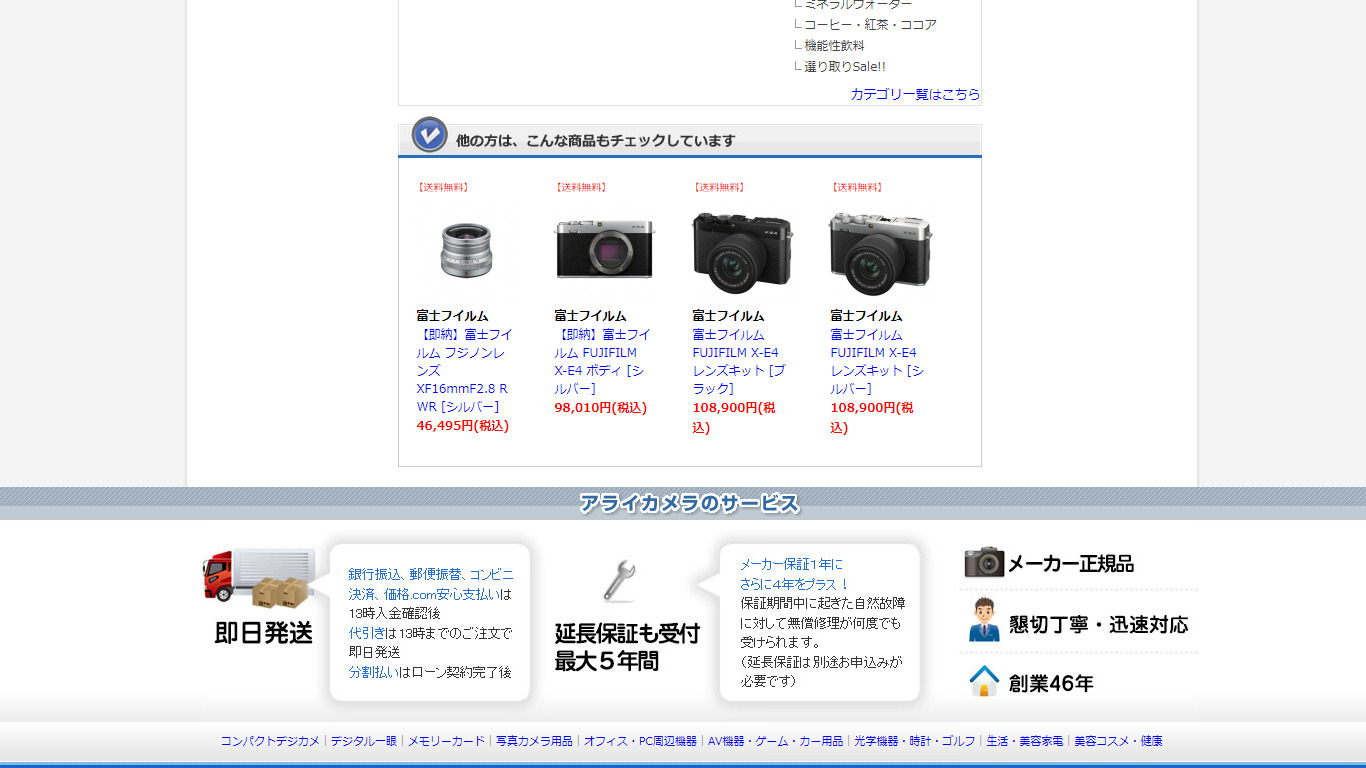This screenshot has width=1366, height=768.
Task: Open the デジタル一眼 footer menu
Action: (364, 741)
